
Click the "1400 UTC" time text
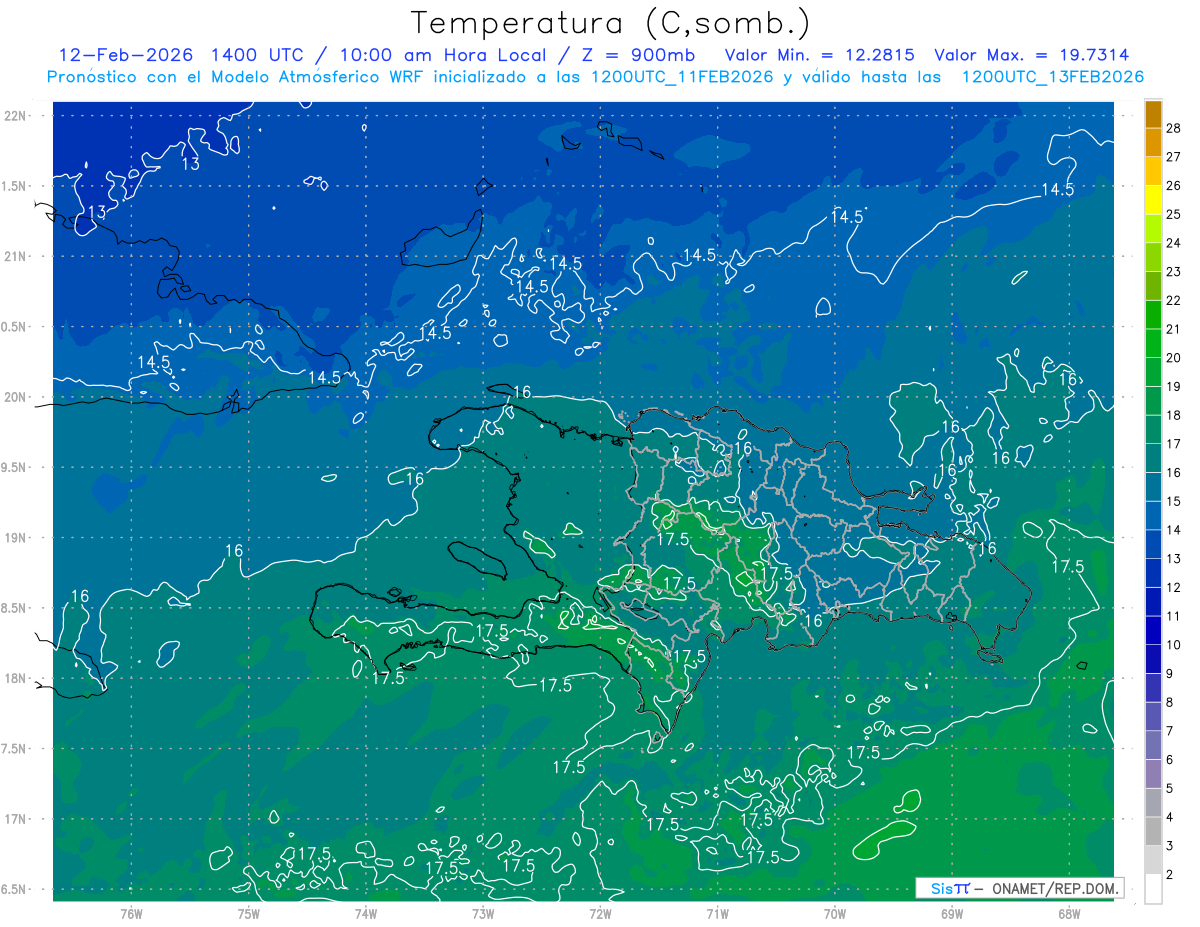[x=257, y=55]
